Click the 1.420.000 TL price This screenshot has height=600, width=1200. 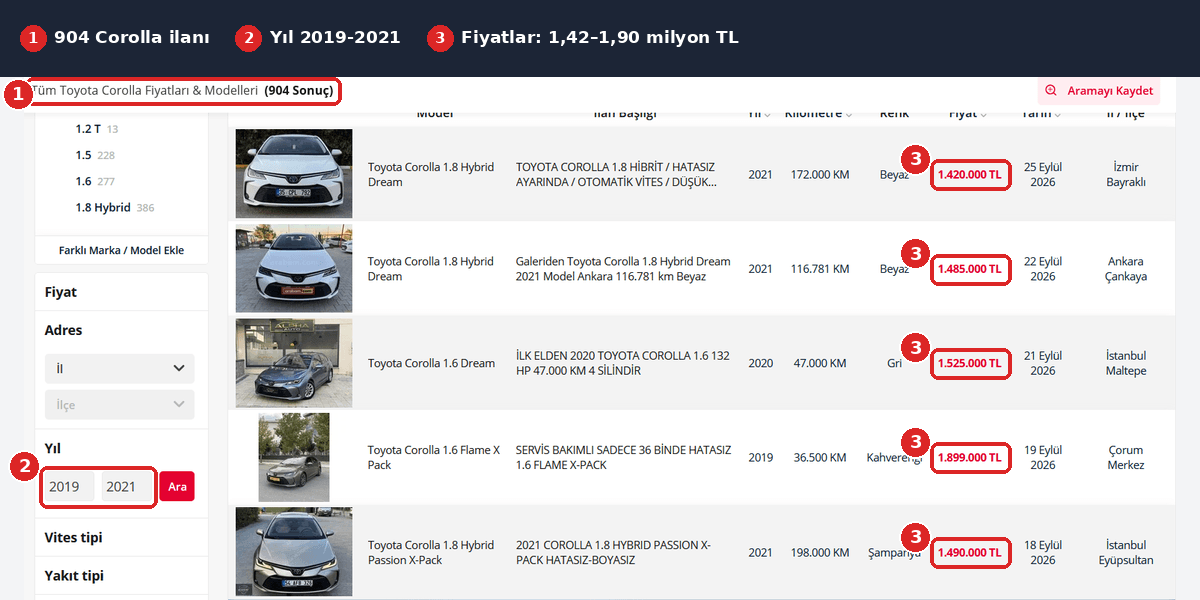(x=970, y=174)
